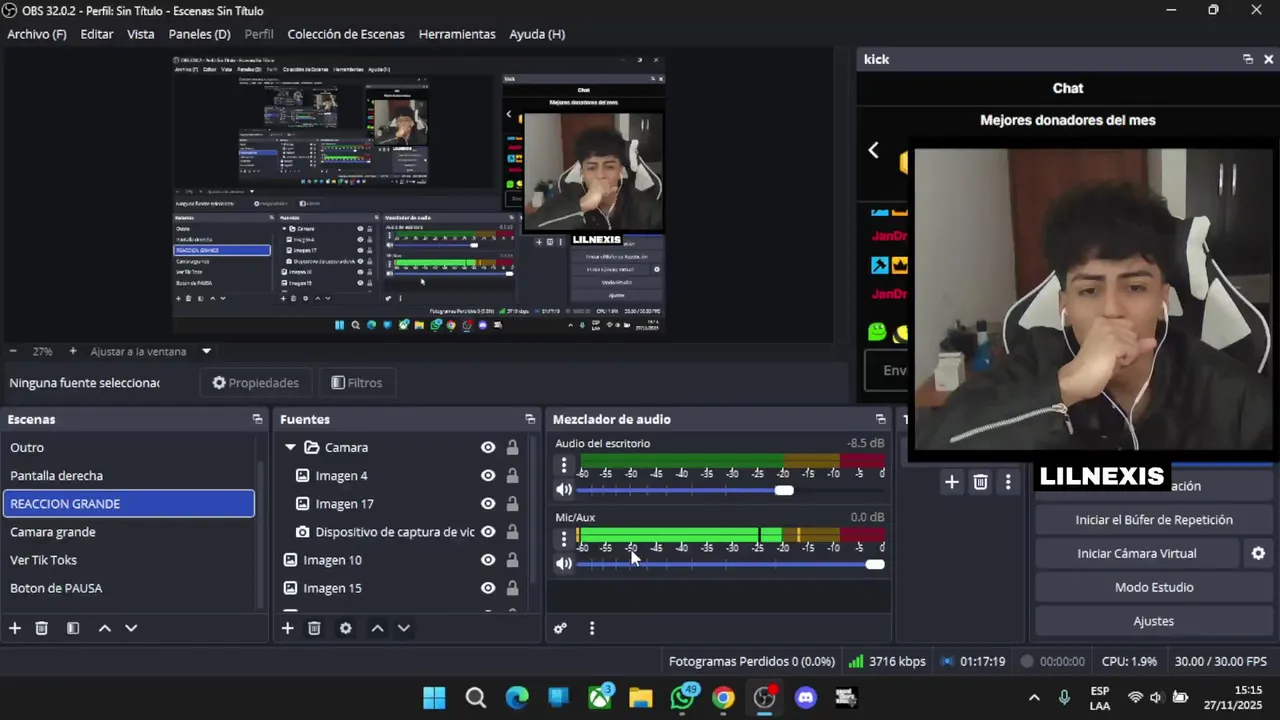Open transition properties three-dot menu
The height and width of the screenshot is (720, 1280).
pyautogui.click(x=1008, y=482)
